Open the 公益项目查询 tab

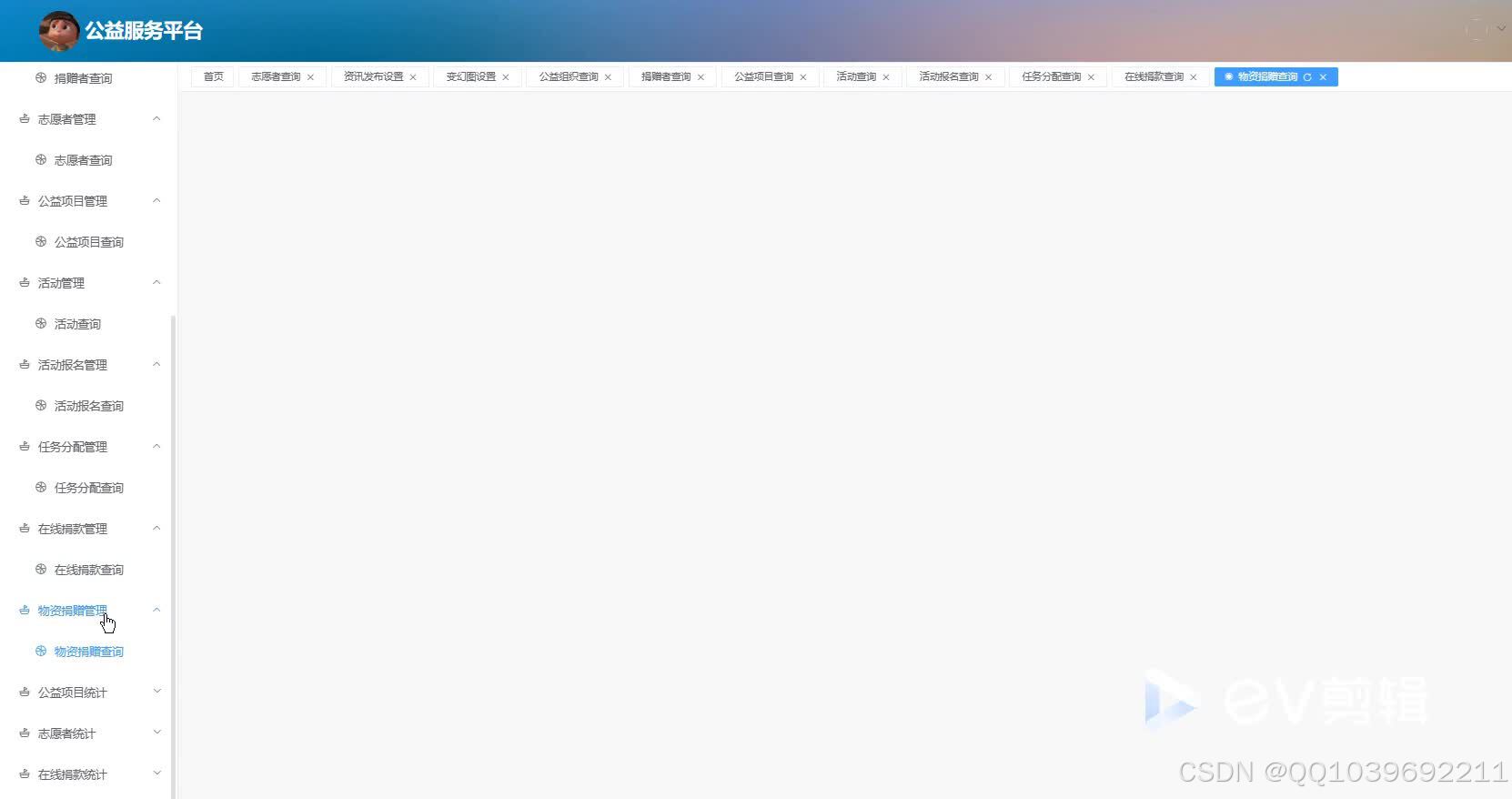point(764,76)
